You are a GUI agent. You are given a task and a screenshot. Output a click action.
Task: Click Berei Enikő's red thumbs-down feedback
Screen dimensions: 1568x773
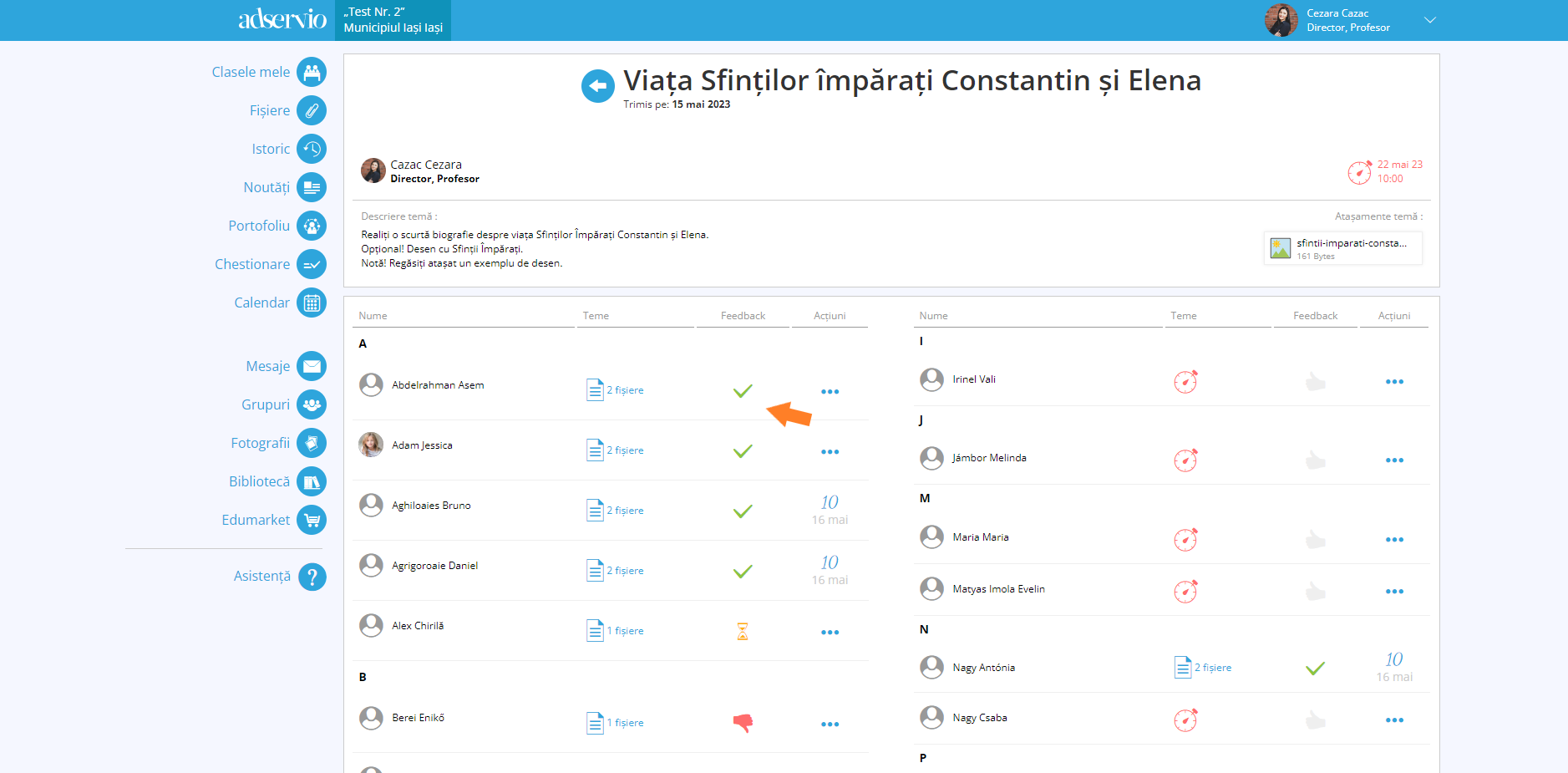tap(743, 723)
